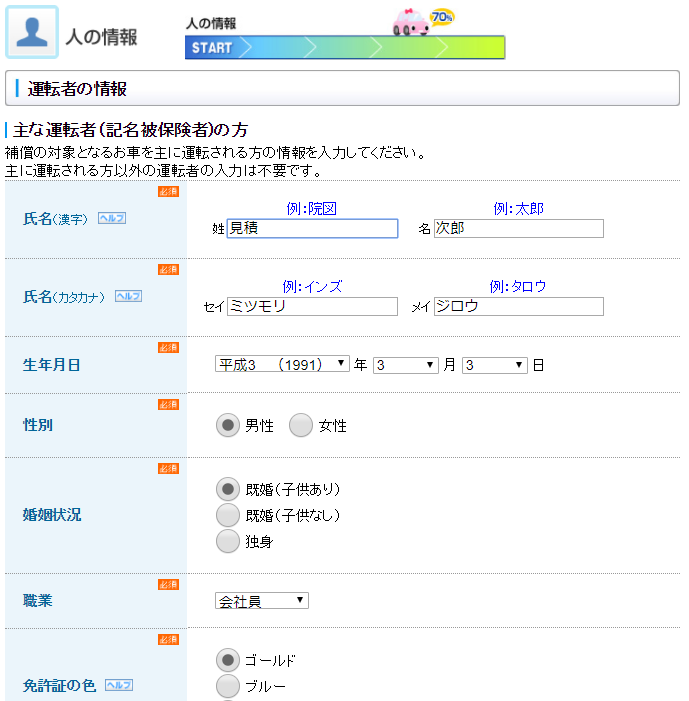
Task: Select 男性 radio button
Action: 228,426
